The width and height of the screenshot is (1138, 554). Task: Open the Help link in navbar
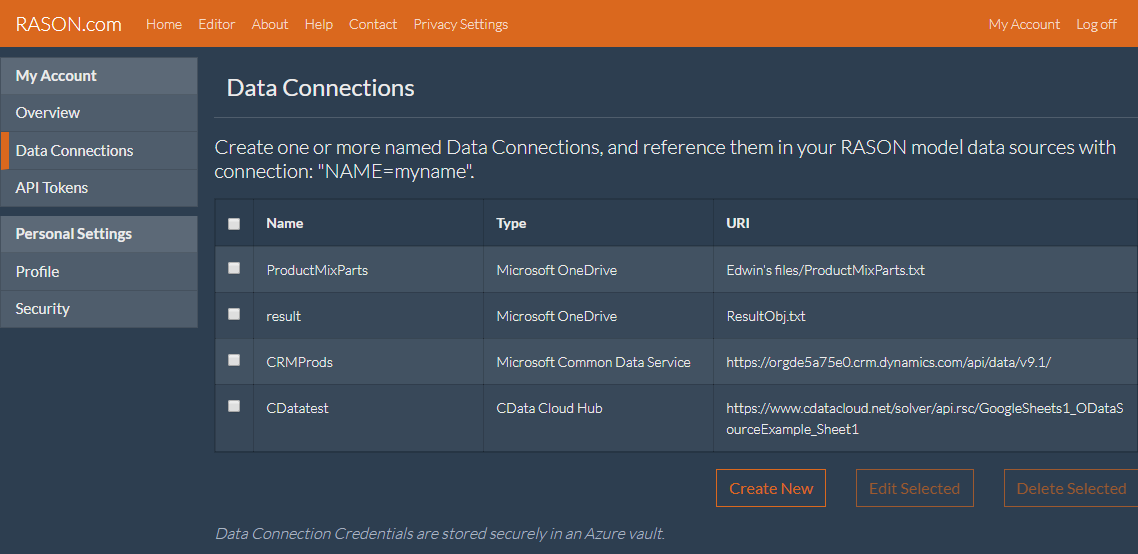[x=318, y=24]
